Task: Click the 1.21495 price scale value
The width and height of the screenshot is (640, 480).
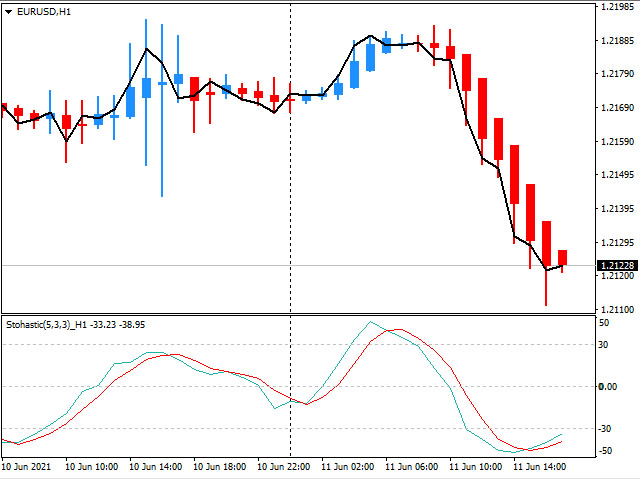Action: 618,175
